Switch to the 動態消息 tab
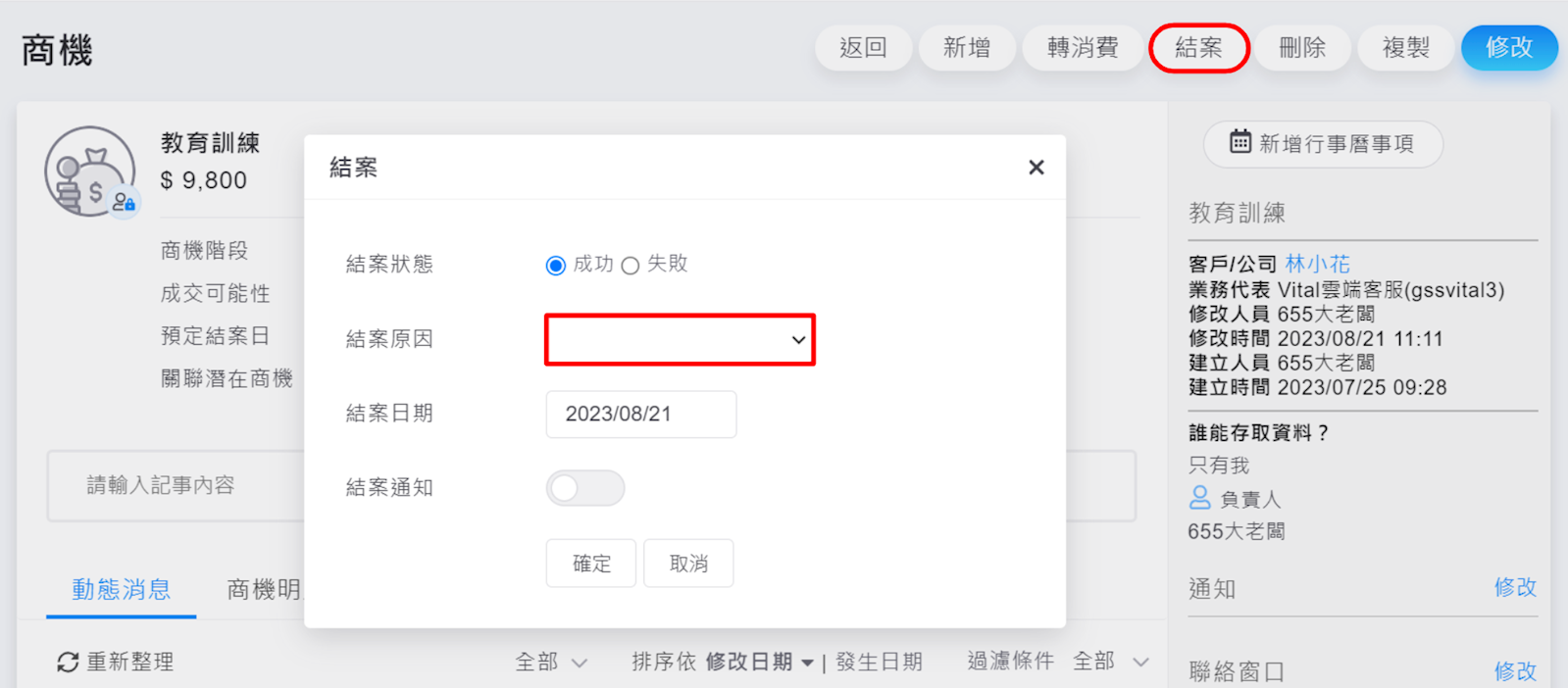 pos(121,589)
